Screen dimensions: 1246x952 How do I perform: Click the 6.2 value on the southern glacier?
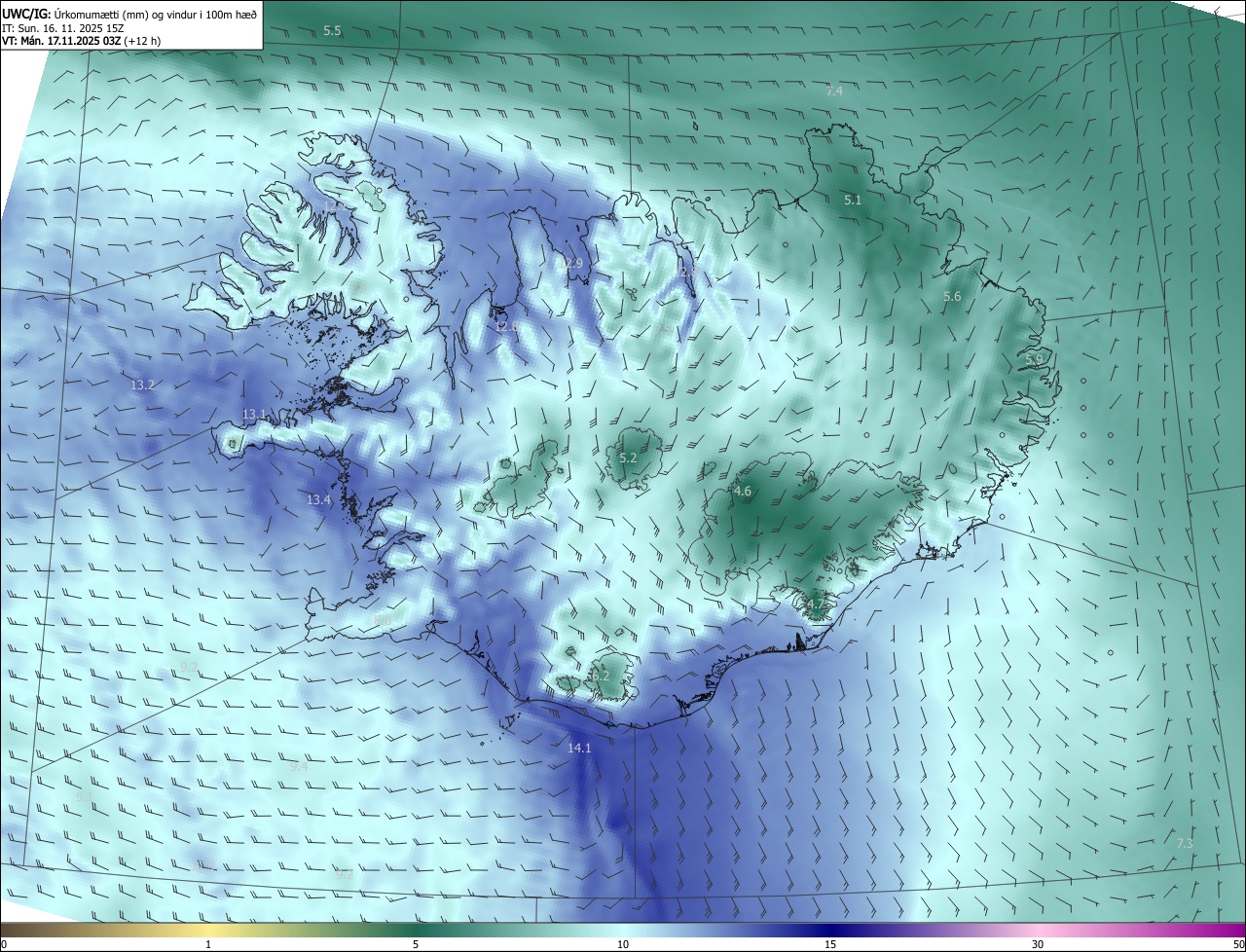pos(600,676)
